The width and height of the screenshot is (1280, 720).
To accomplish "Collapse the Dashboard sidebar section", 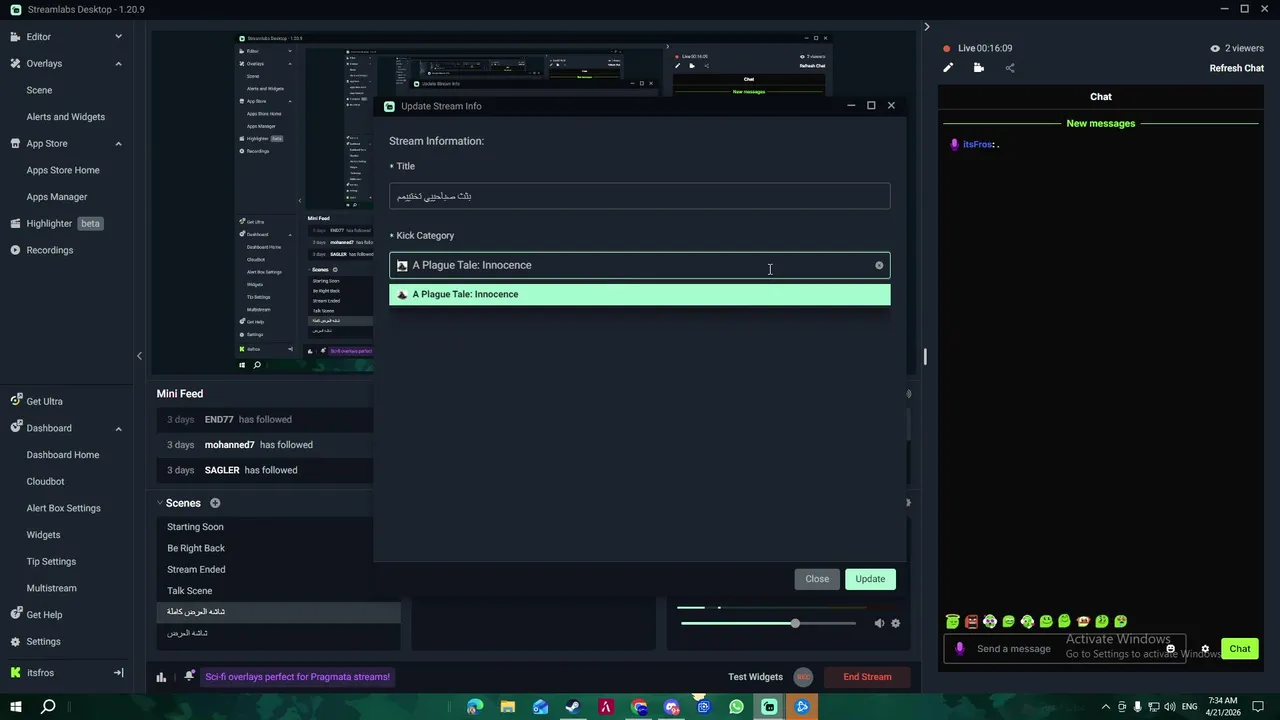I will click(x=118, y=428).
